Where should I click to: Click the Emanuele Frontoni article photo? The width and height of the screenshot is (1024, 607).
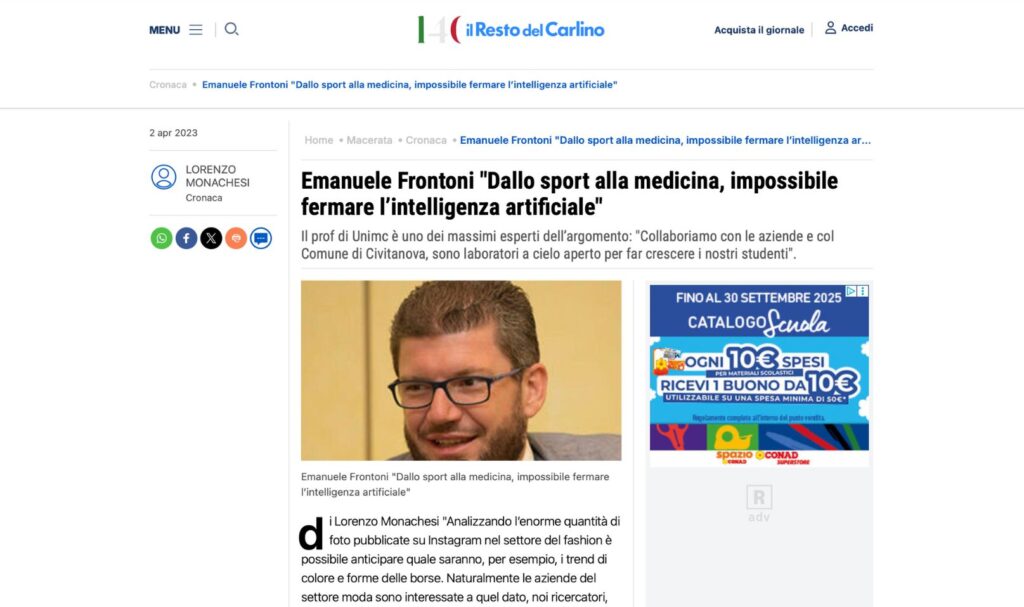click(461, 370)
